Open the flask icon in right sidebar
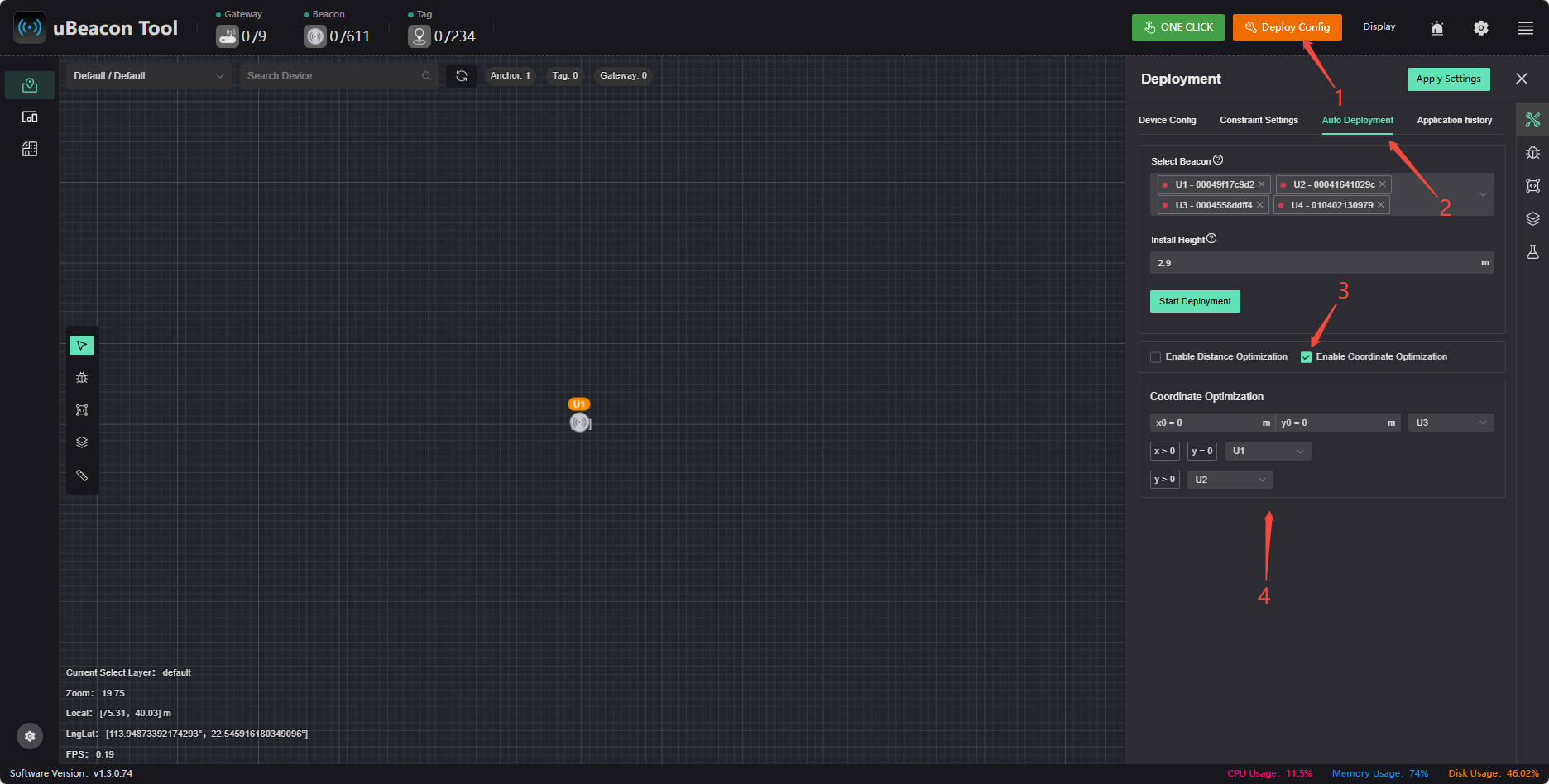 point(1532,252)
